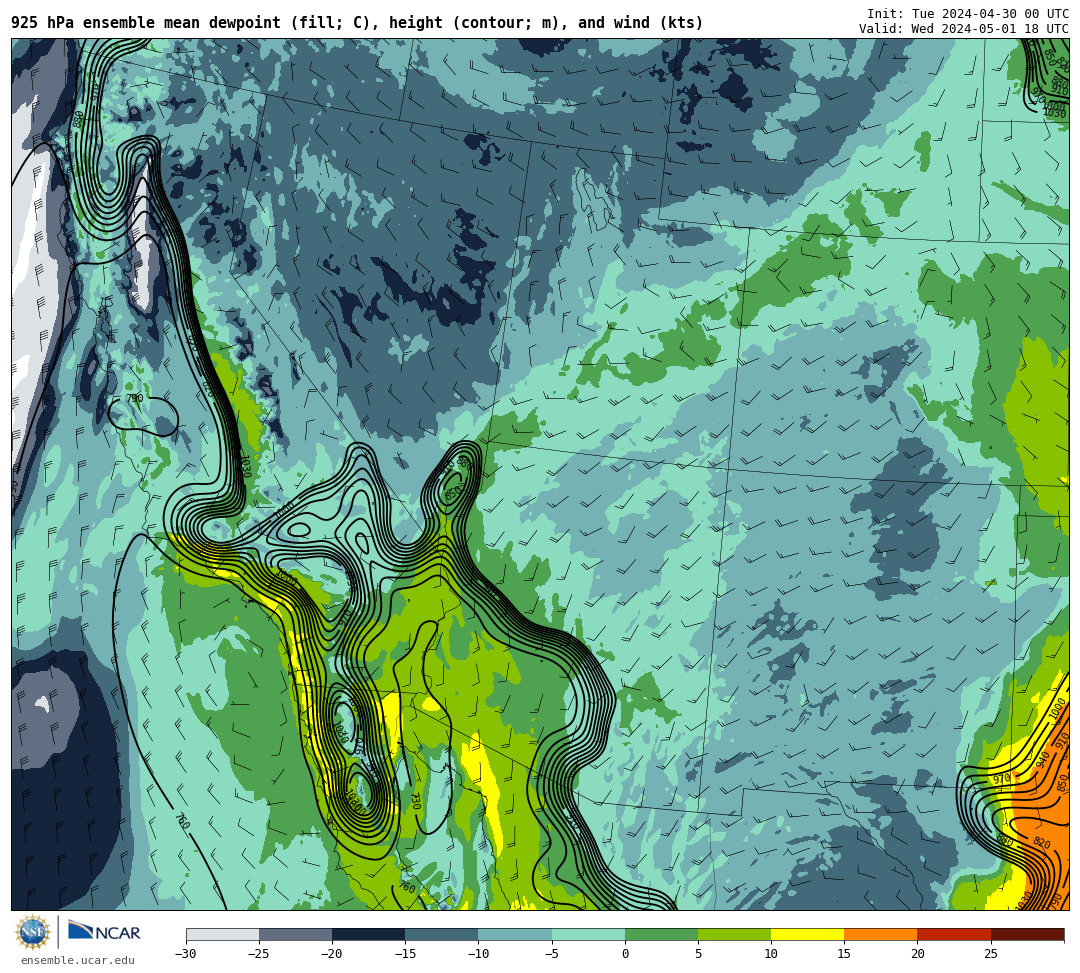Click the NSF logo icon

[x=32, y=932]
